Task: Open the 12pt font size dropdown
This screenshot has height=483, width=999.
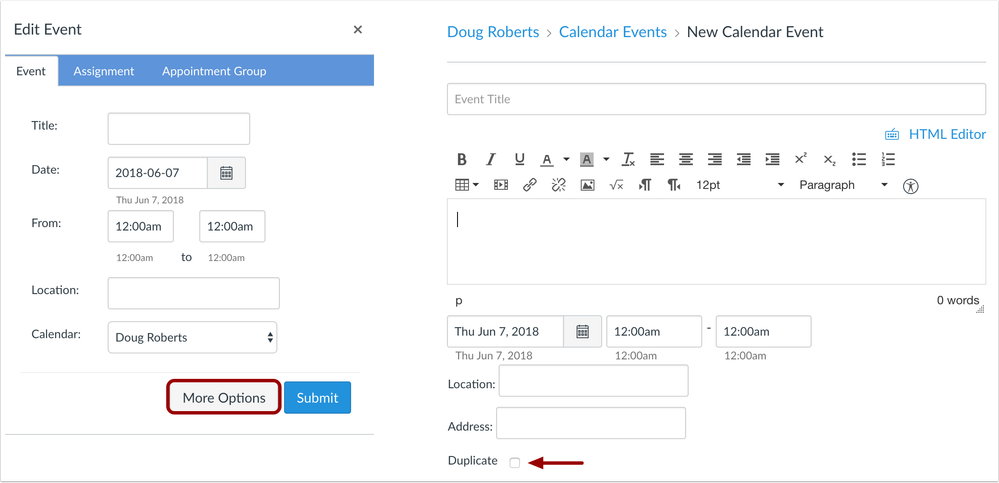Action: click(740, 185)
